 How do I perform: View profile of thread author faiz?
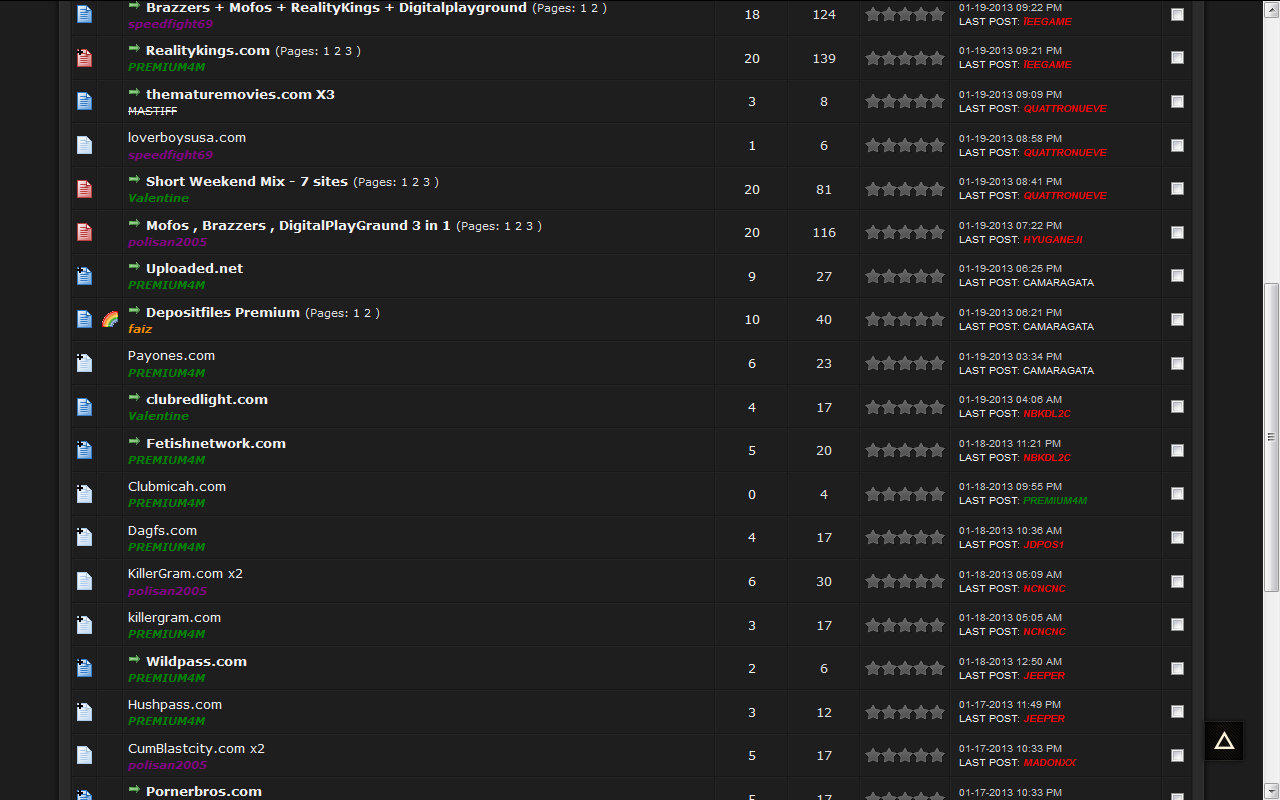click(x=140, y=329)
